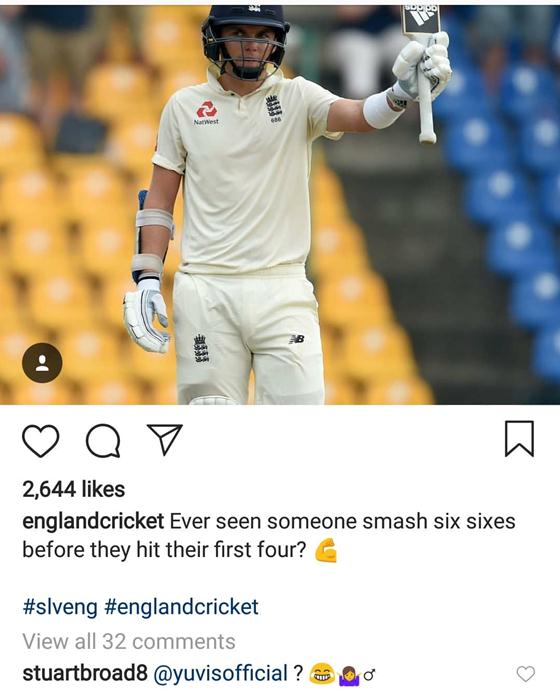The image size is (560, 700).
Task: Show tagged people on the photo
Action: [42, 362]
